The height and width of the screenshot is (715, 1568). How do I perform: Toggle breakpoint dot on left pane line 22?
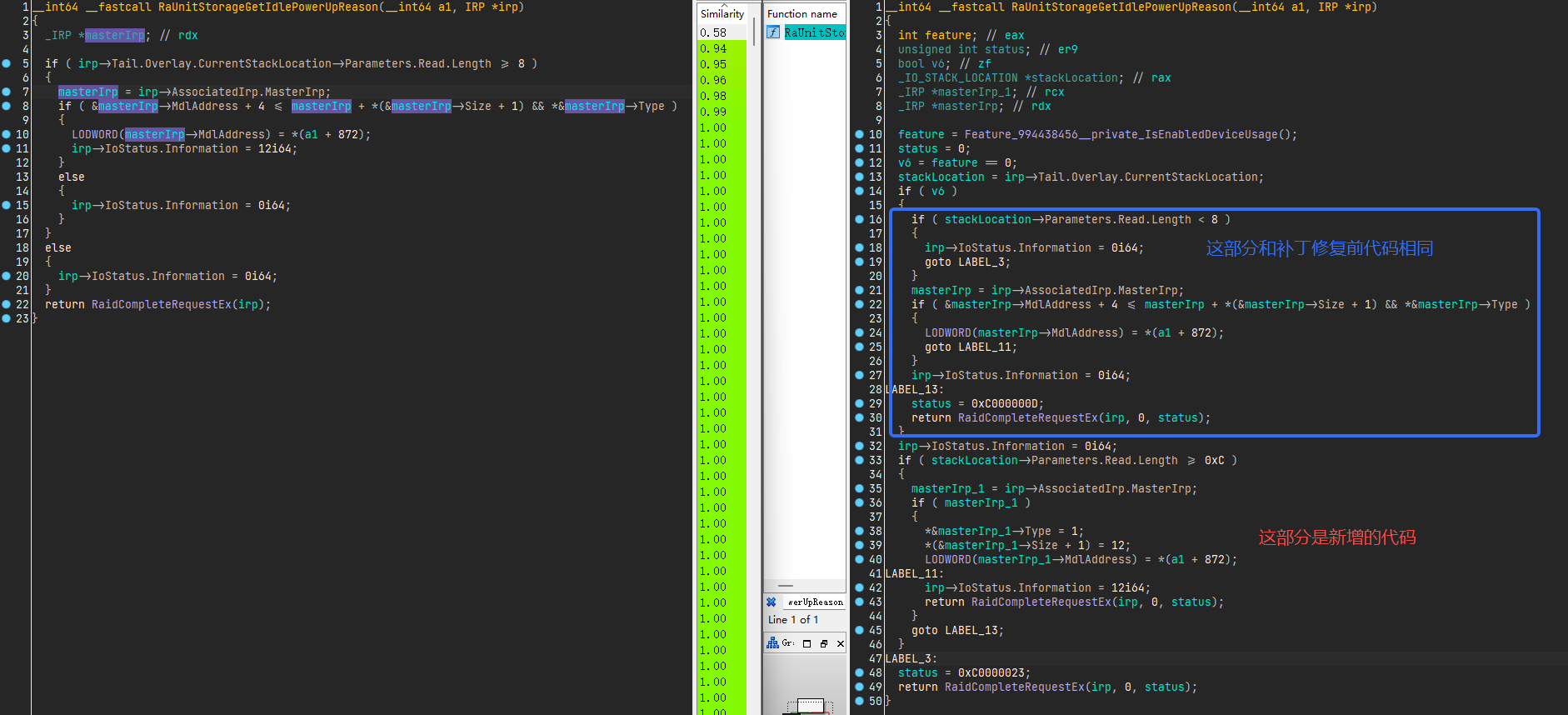click(7, 304)
